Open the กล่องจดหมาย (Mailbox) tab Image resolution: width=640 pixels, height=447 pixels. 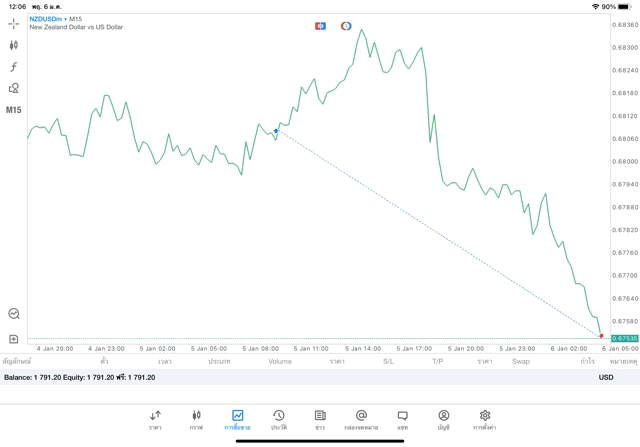click(361, 420)
